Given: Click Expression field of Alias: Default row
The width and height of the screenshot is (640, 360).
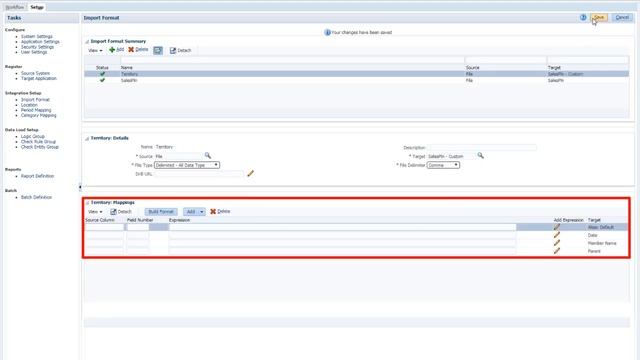Looking at the screenshot, I should (342, 227).
